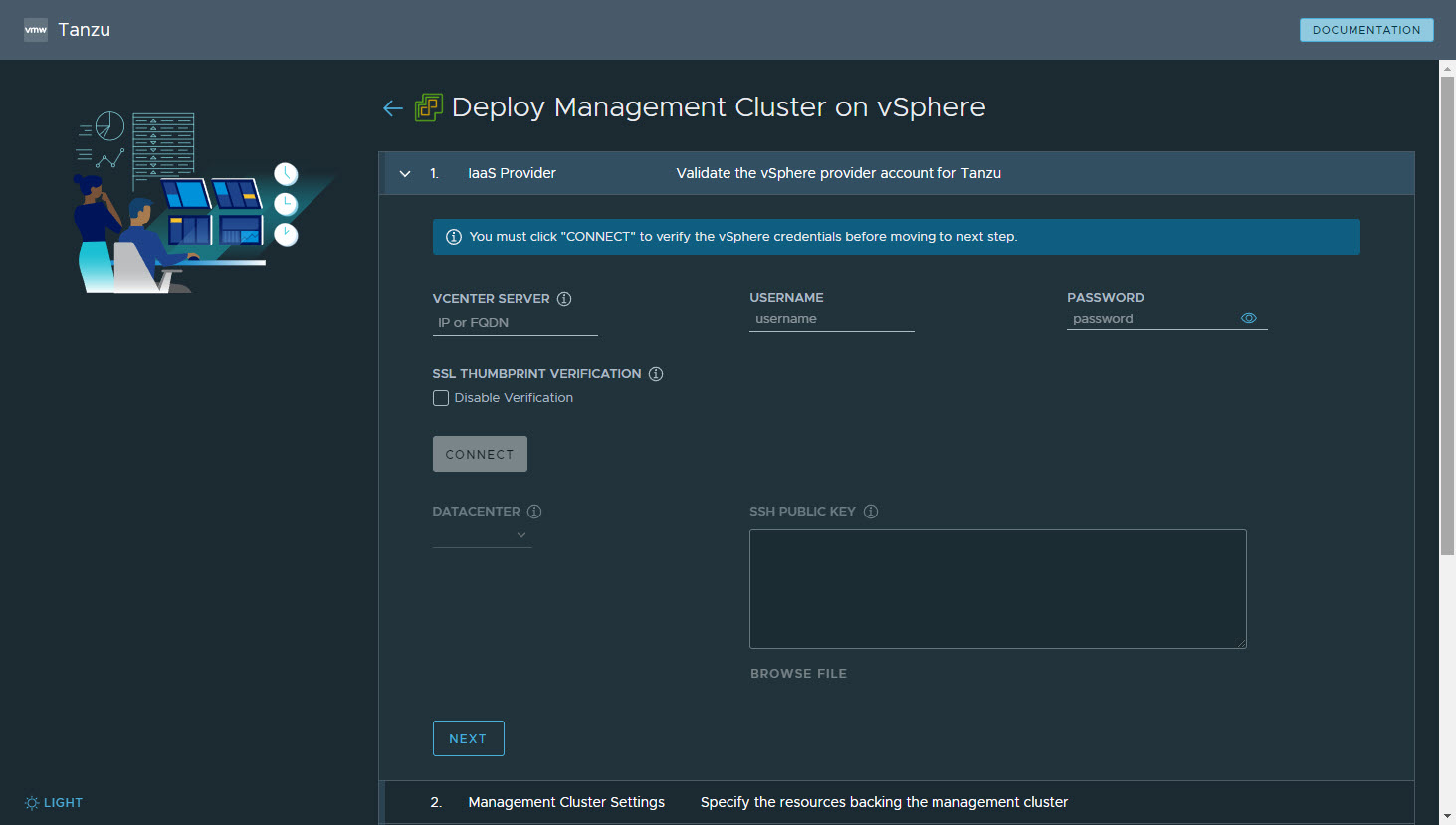Click the DOCUMENTATION button
This screenshot has height=825, width=1456.
[x=1366, y=30]
